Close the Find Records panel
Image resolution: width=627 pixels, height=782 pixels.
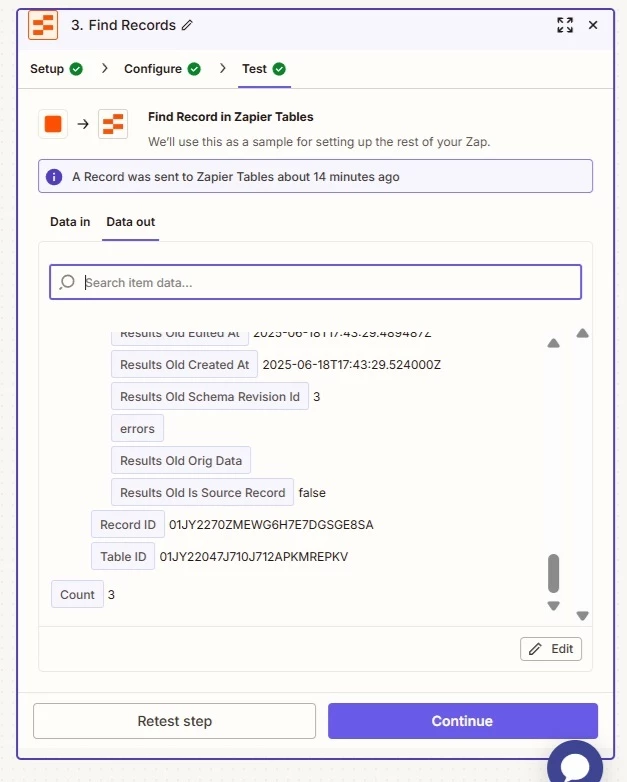click(593, 25)
